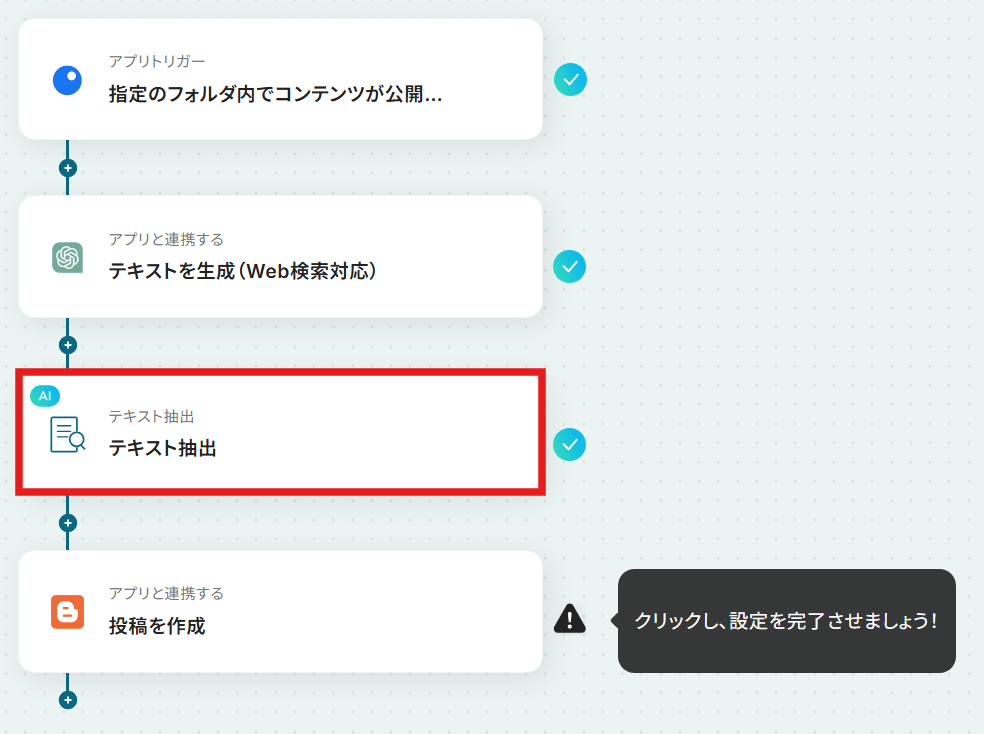Click the completed checkmark beside app trigger
This screenshot has width=984, height=734.
(x=570, y=80)
